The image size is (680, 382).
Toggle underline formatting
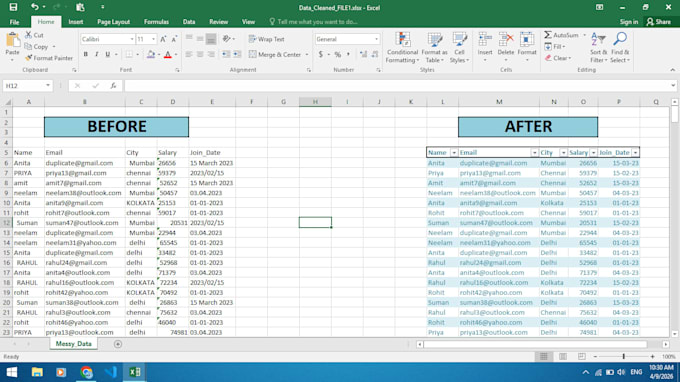click(107, 55)
